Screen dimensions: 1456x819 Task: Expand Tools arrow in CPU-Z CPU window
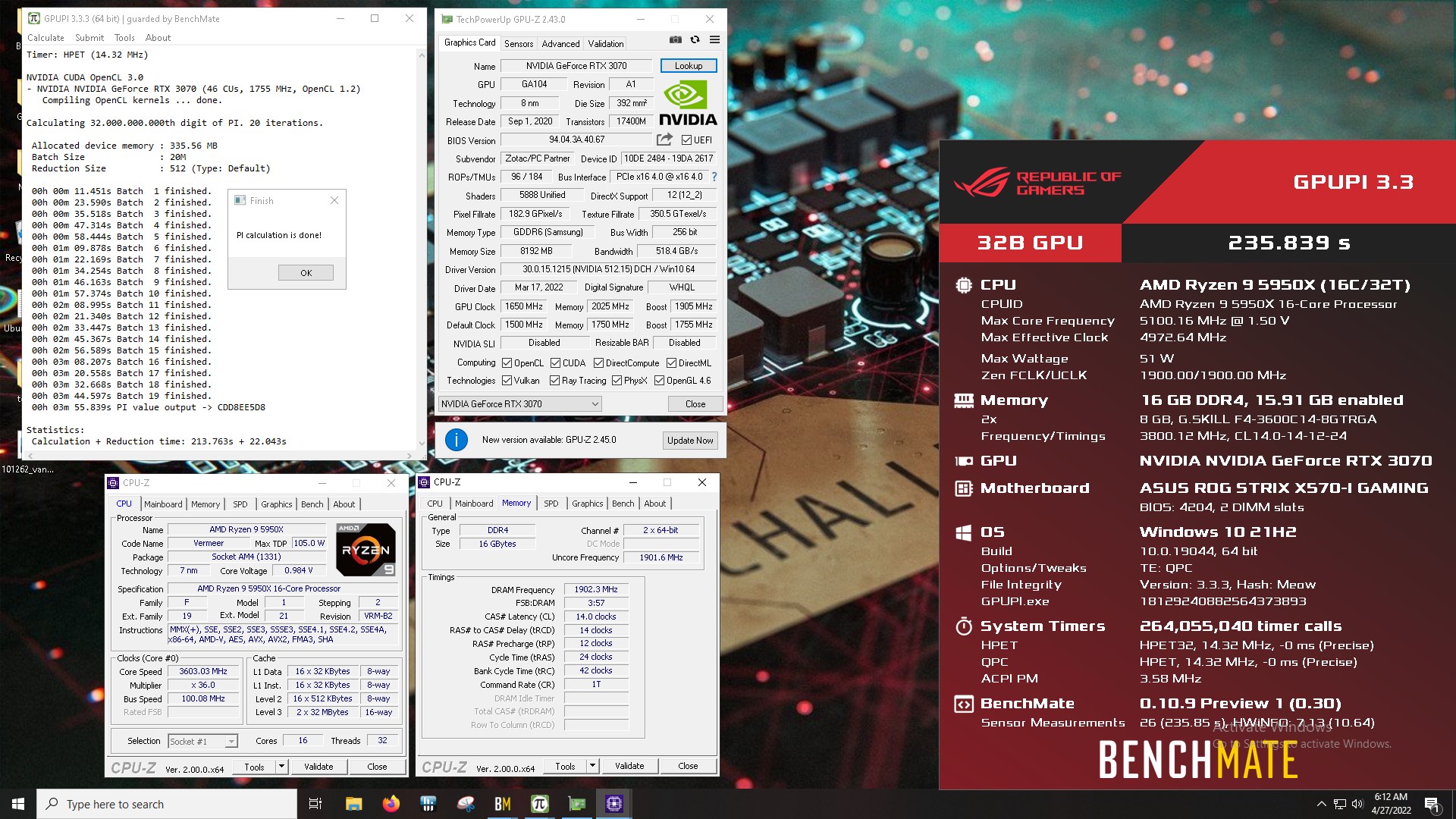pos(281,767)
